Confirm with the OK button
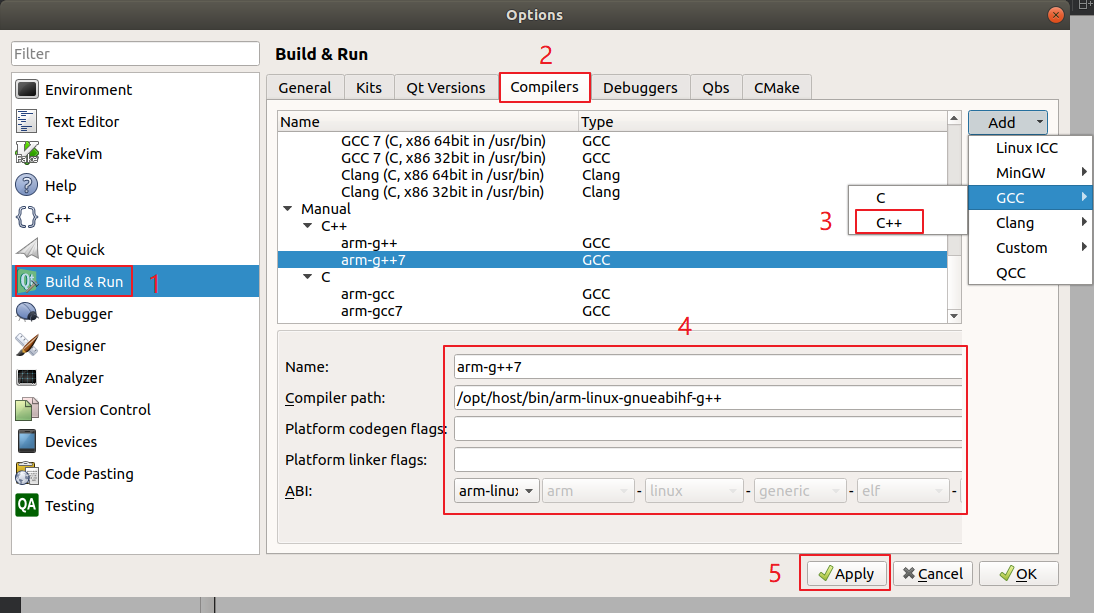This screenshot has width=1094, height=613. pyautogui.click(x=1019, y=574)
